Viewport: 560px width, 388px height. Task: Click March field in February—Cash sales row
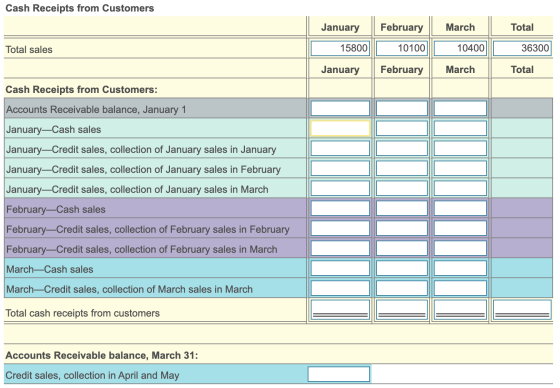click(460, 208)
